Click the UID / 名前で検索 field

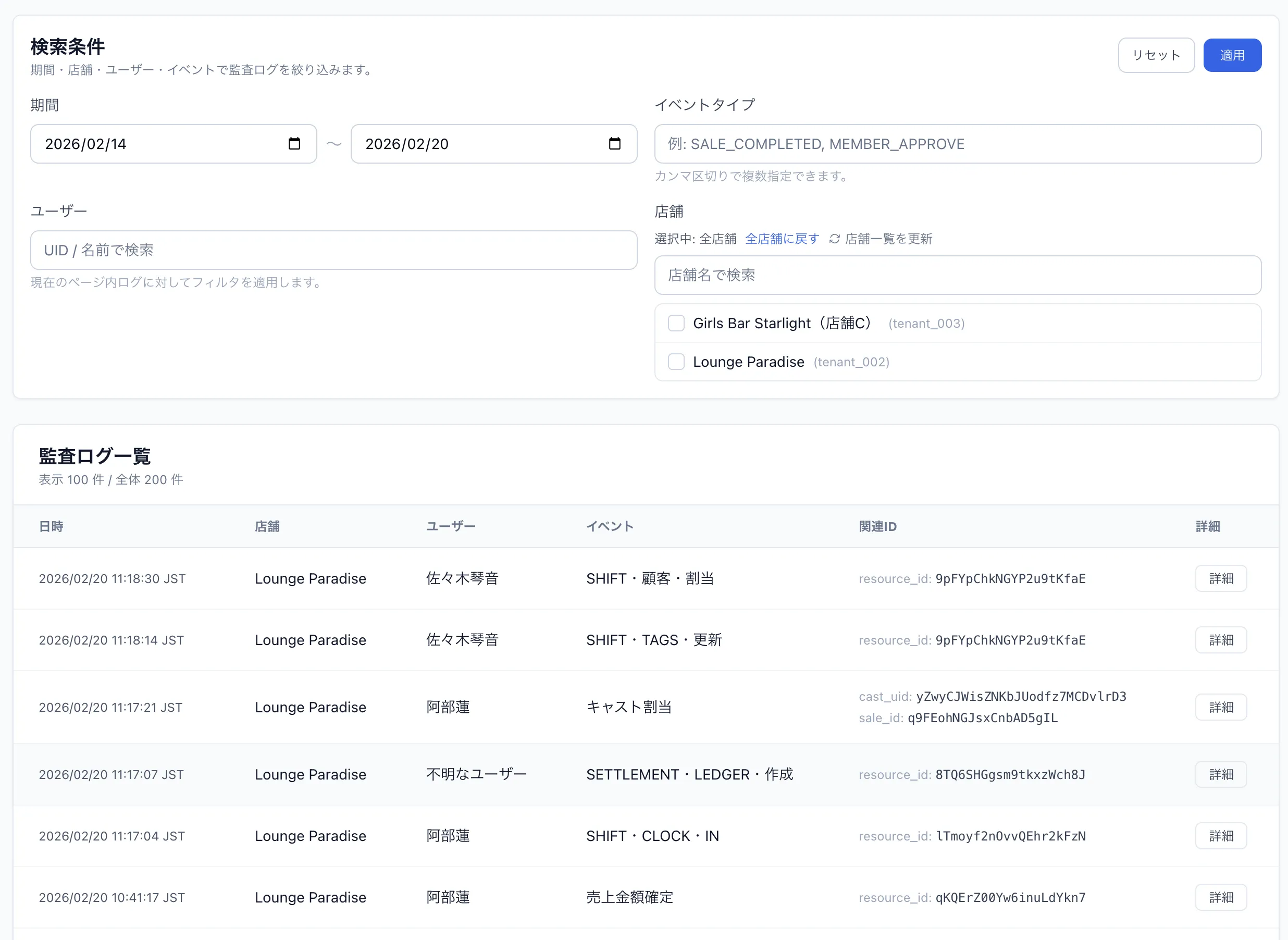(x=333, y=250)
